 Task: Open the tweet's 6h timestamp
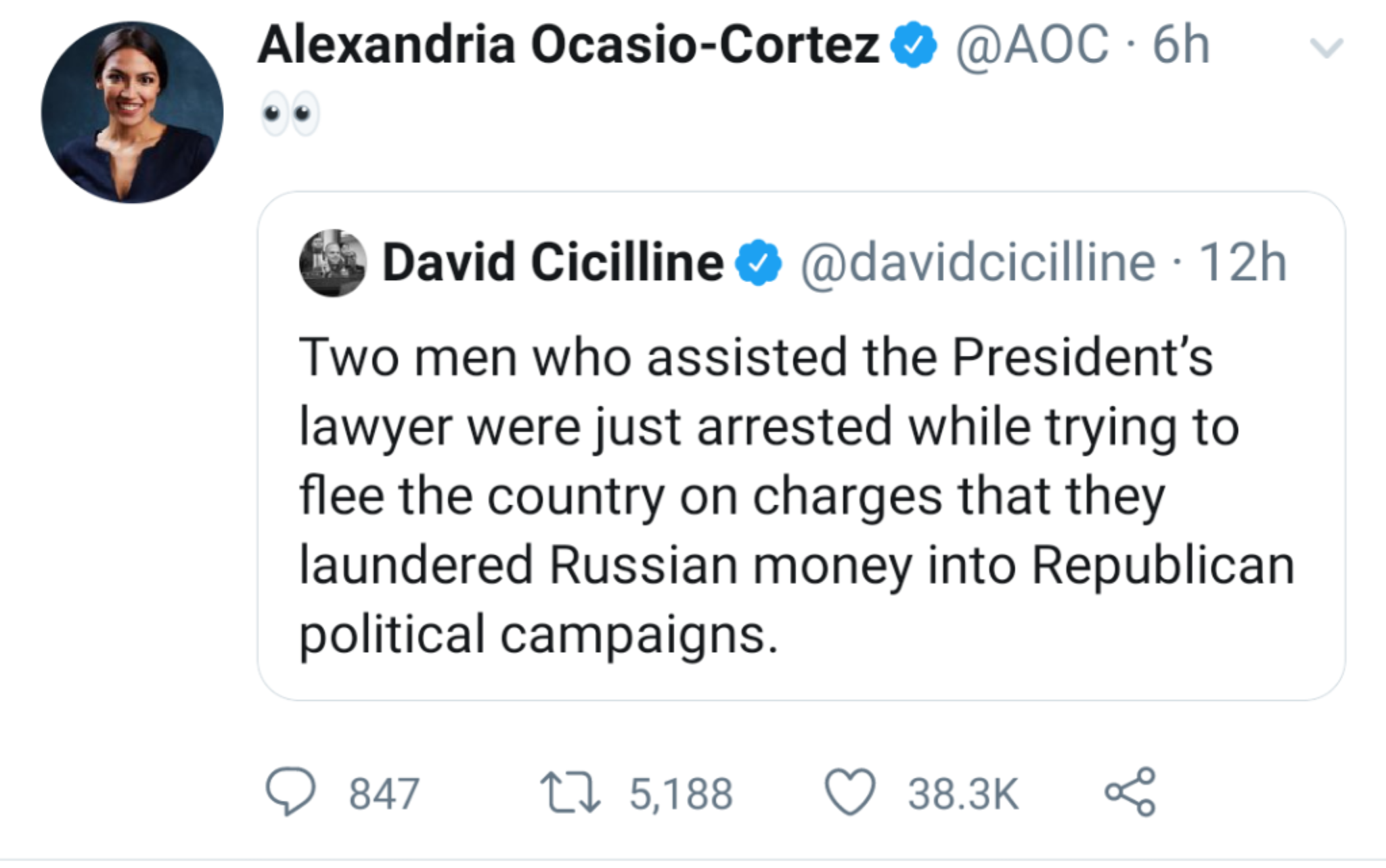click(x=1181, y=45)
